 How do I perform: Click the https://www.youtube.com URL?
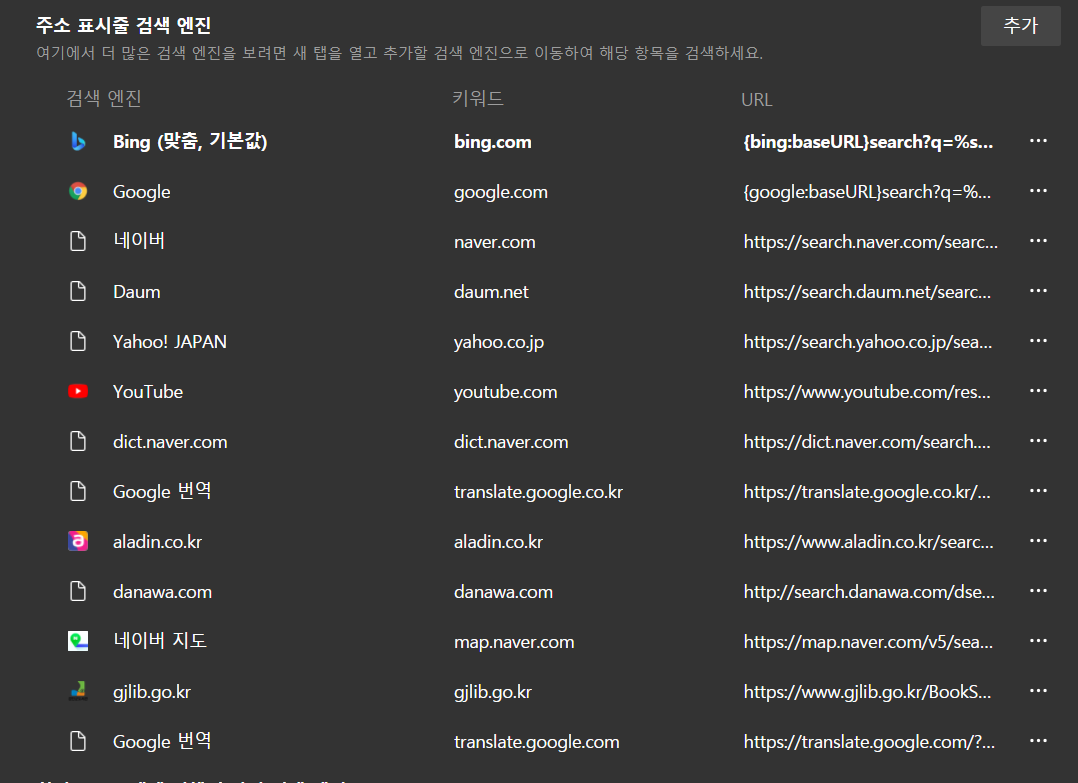point(867,392)
